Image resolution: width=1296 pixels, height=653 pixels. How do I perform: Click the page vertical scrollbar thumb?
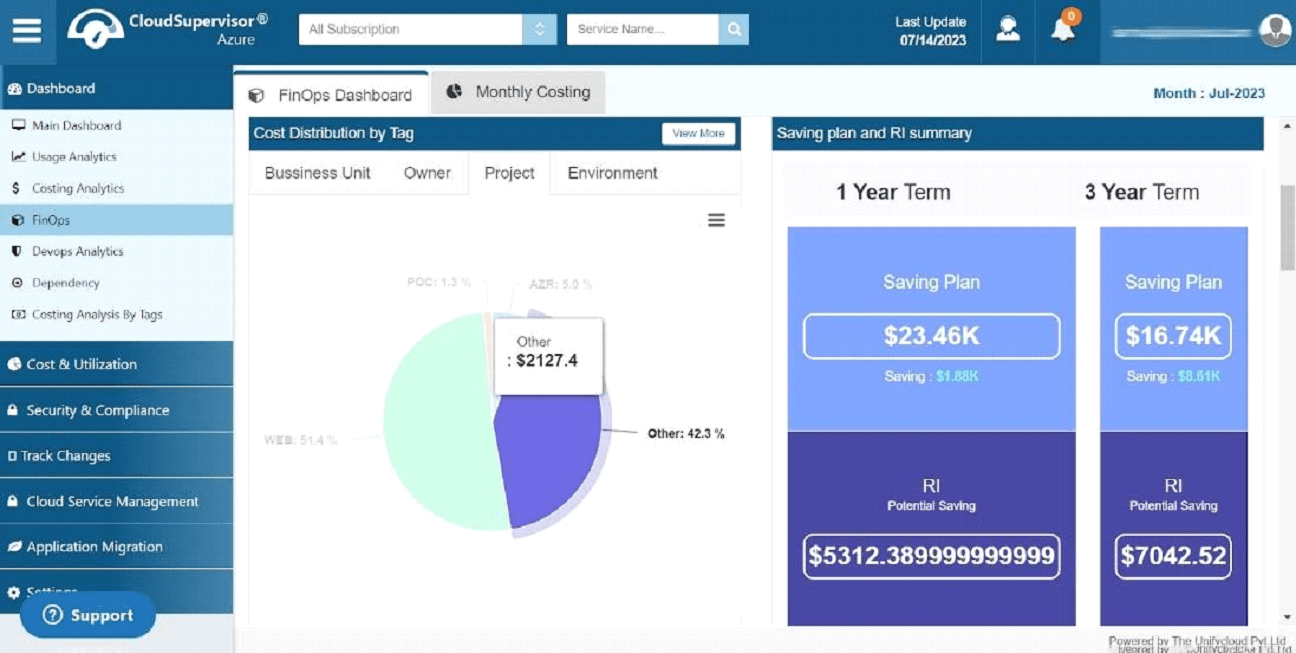tap(1287, 227)
